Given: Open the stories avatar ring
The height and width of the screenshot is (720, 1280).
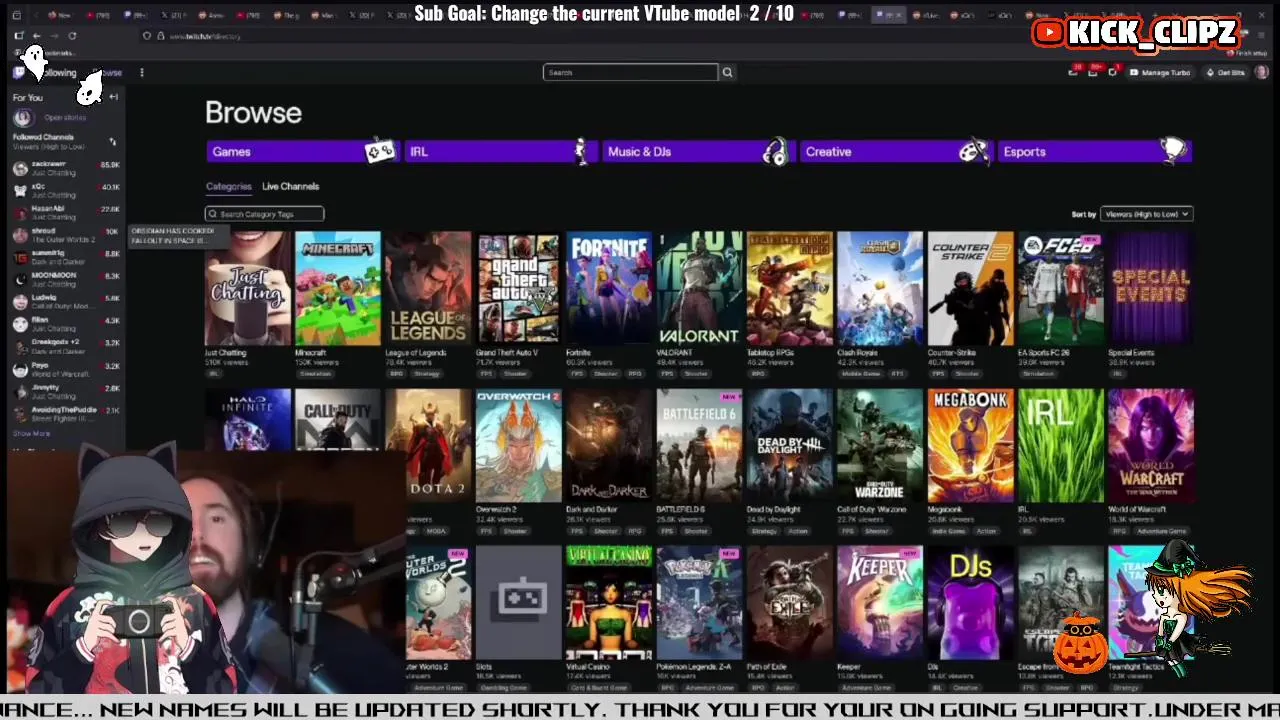Looking at the screenshot, I should point(22,118).
